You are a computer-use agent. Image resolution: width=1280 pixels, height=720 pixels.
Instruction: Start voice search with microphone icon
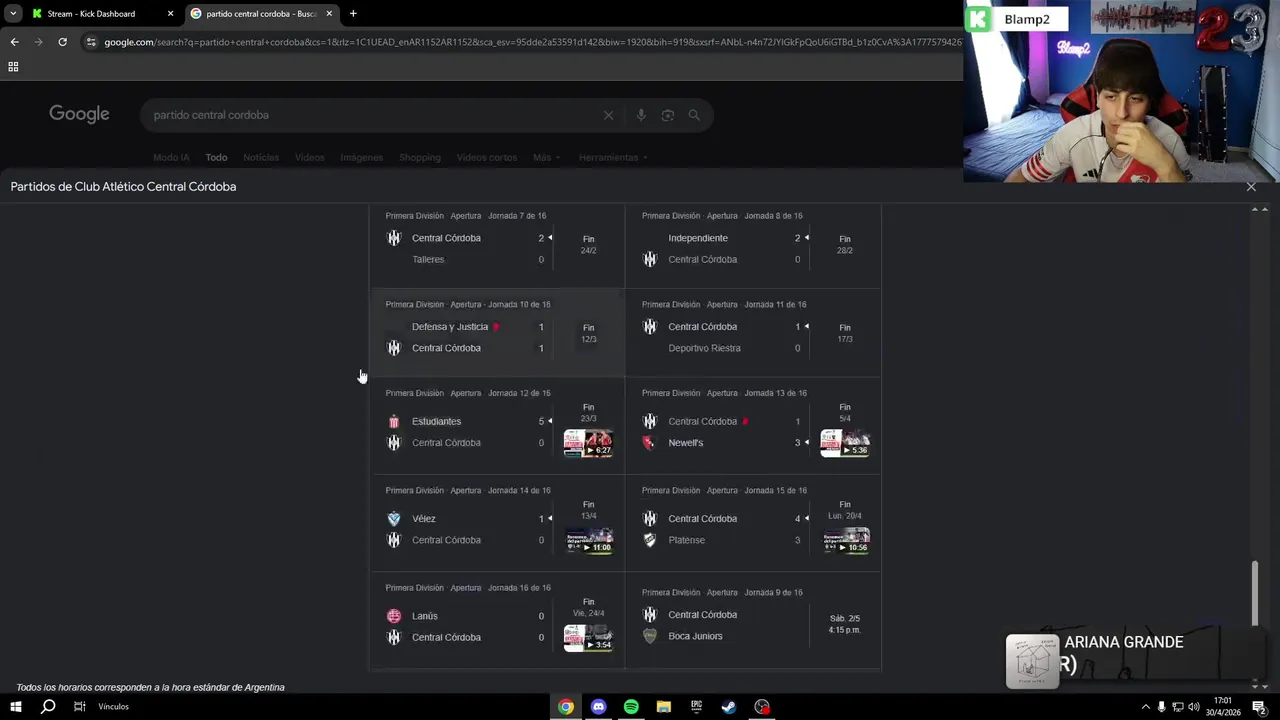641,115
